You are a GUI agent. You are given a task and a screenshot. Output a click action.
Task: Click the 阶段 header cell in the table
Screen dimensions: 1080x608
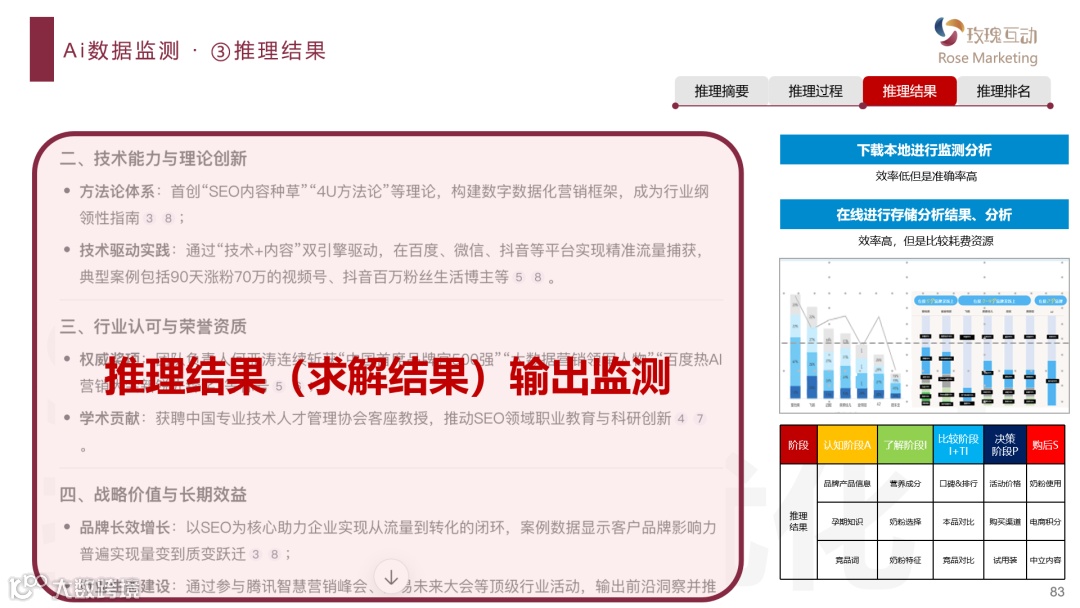pyautogui.click(x=798, y=445)
